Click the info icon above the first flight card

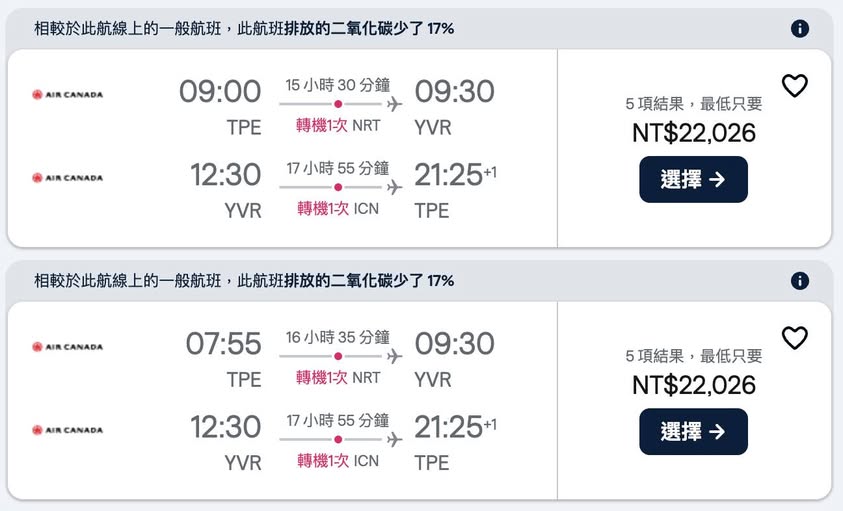tap(800, 29)
